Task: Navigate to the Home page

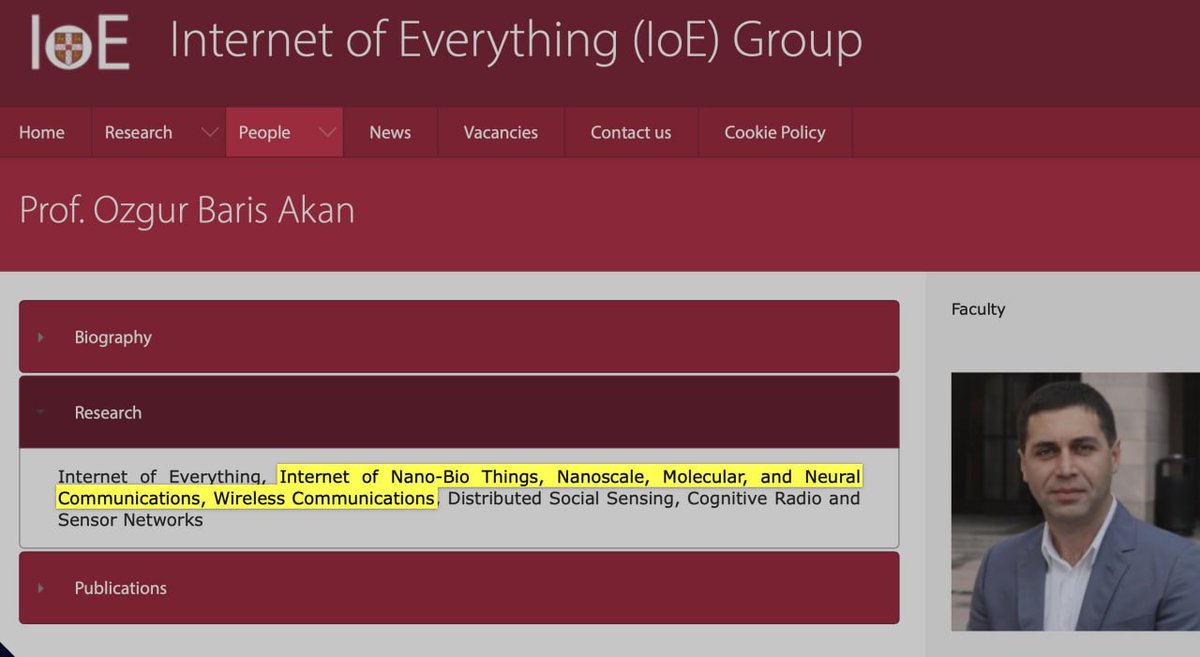Action: pyautogui.click(x=41, y=132)
